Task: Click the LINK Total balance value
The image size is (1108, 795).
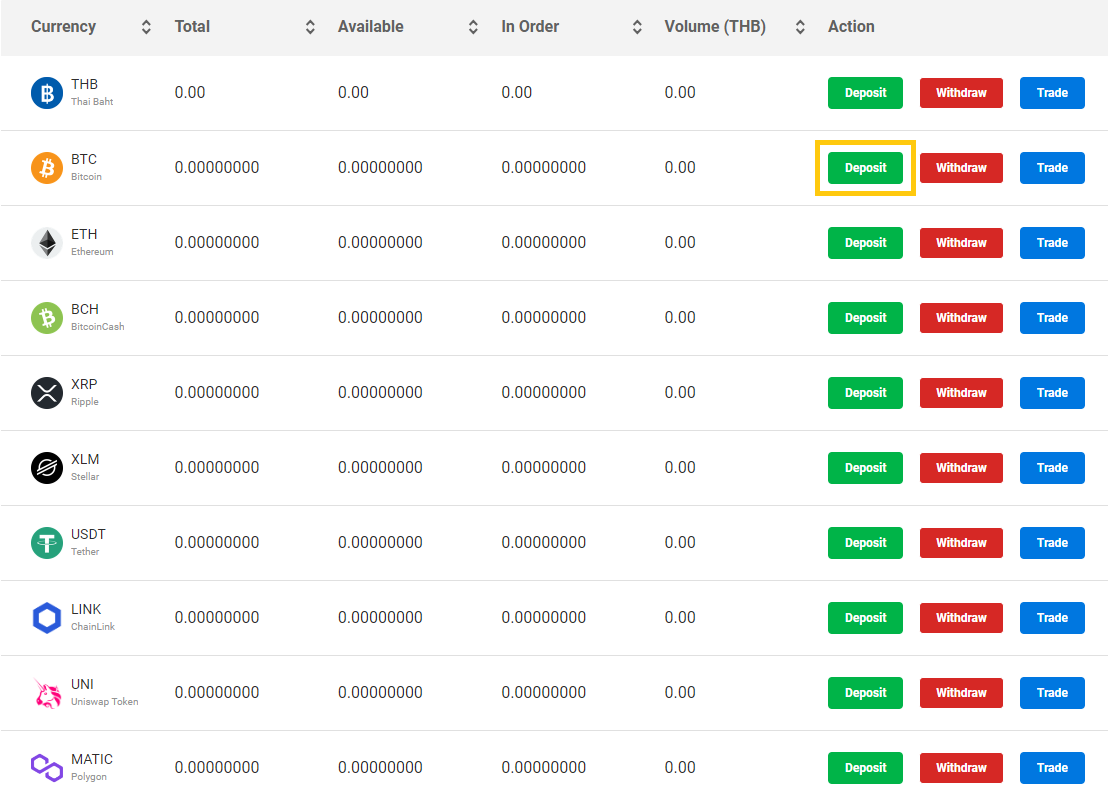Action: click(217, 617)
